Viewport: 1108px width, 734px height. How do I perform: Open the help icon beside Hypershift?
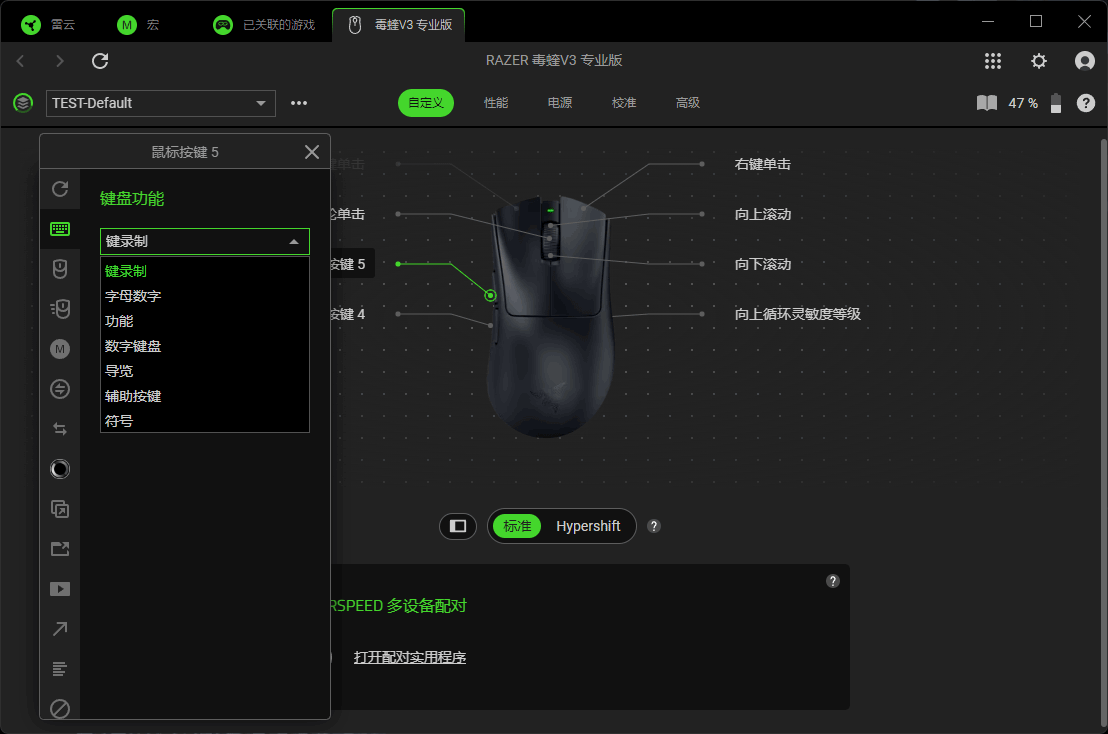click(x=654, y=526)
